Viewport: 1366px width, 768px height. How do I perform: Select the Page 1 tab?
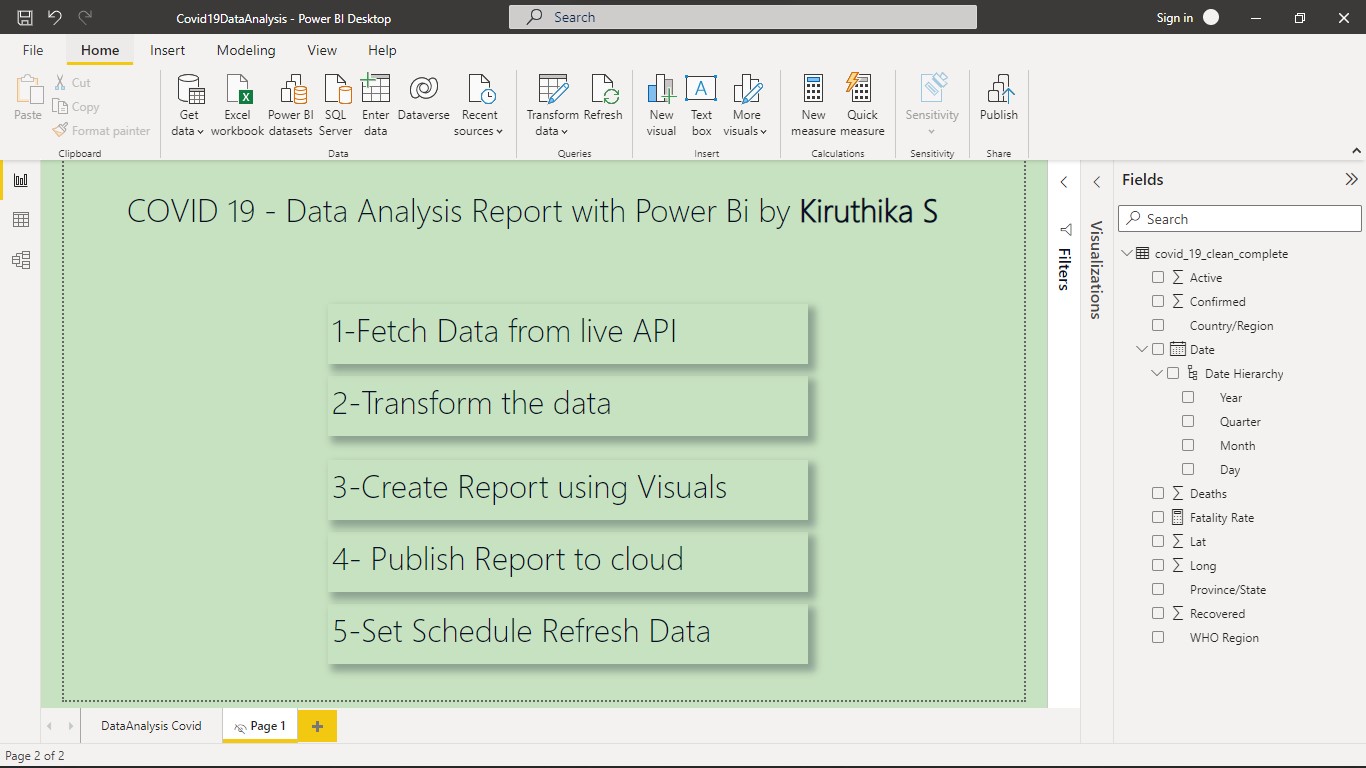point(260,726)
